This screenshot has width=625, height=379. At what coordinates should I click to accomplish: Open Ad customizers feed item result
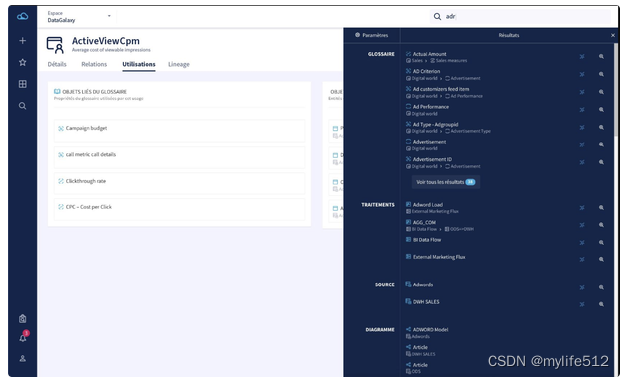[441, 89]
